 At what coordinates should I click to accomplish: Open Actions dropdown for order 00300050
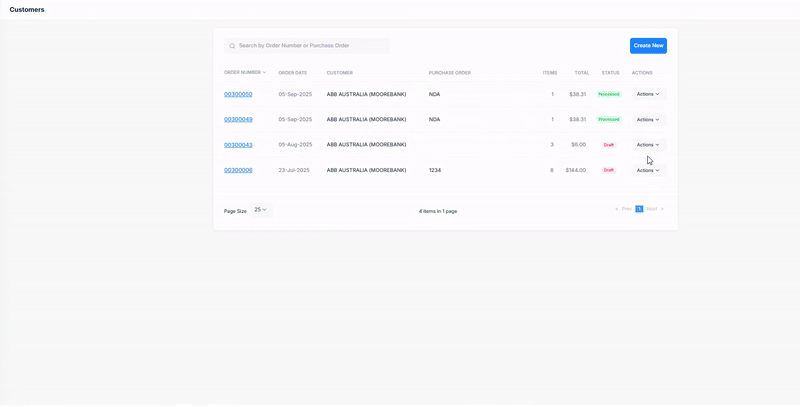click(648, 94)
